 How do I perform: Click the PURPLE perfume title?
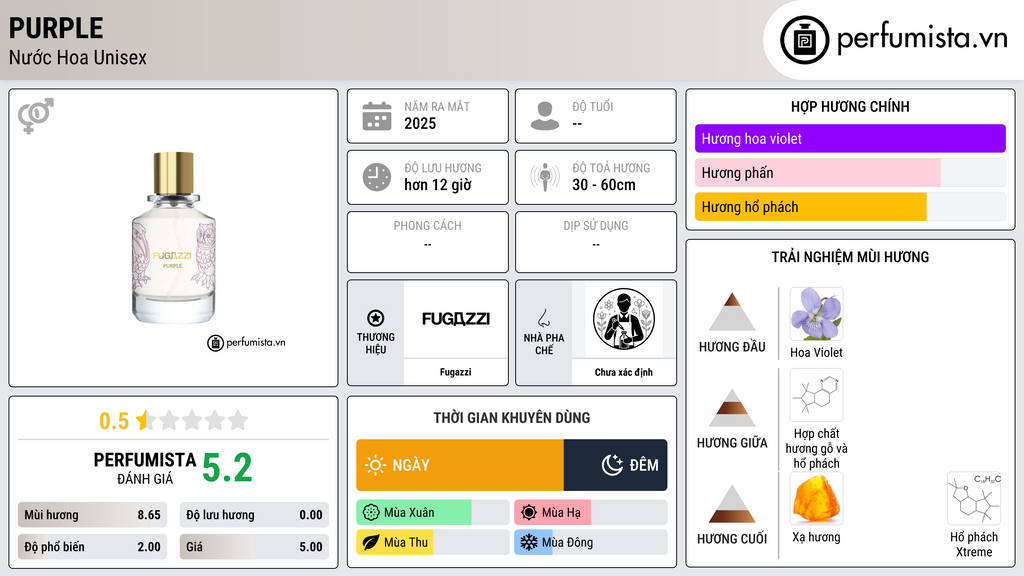pos(56,28)
